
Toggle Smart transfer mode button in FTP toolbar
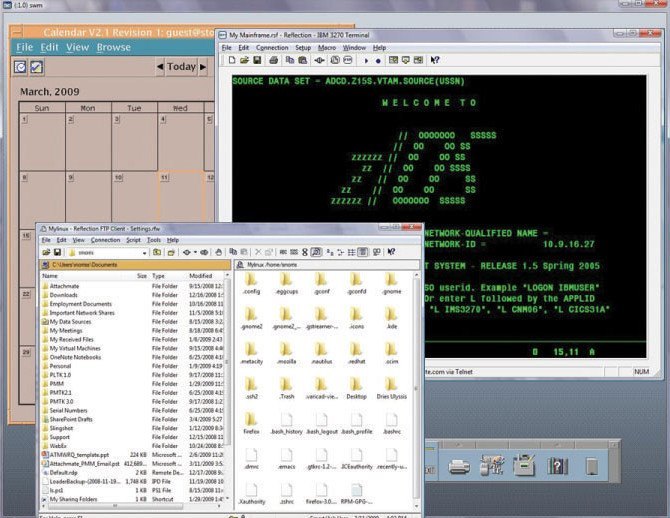(316, 252)
